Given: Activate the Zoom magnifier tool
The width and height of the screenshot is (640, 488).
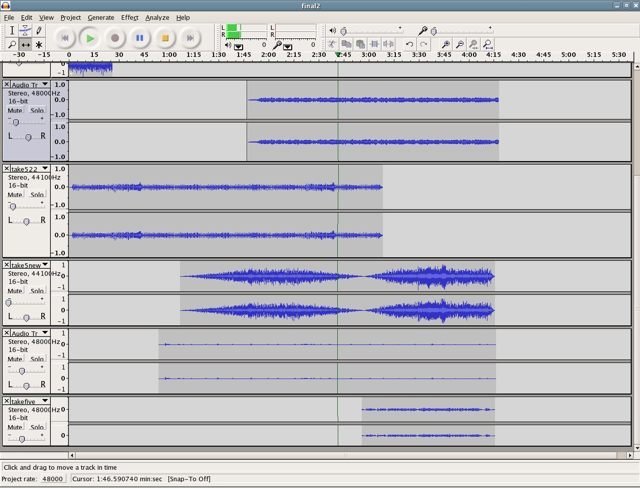Looking at the screenshot, I should [12, 44].
